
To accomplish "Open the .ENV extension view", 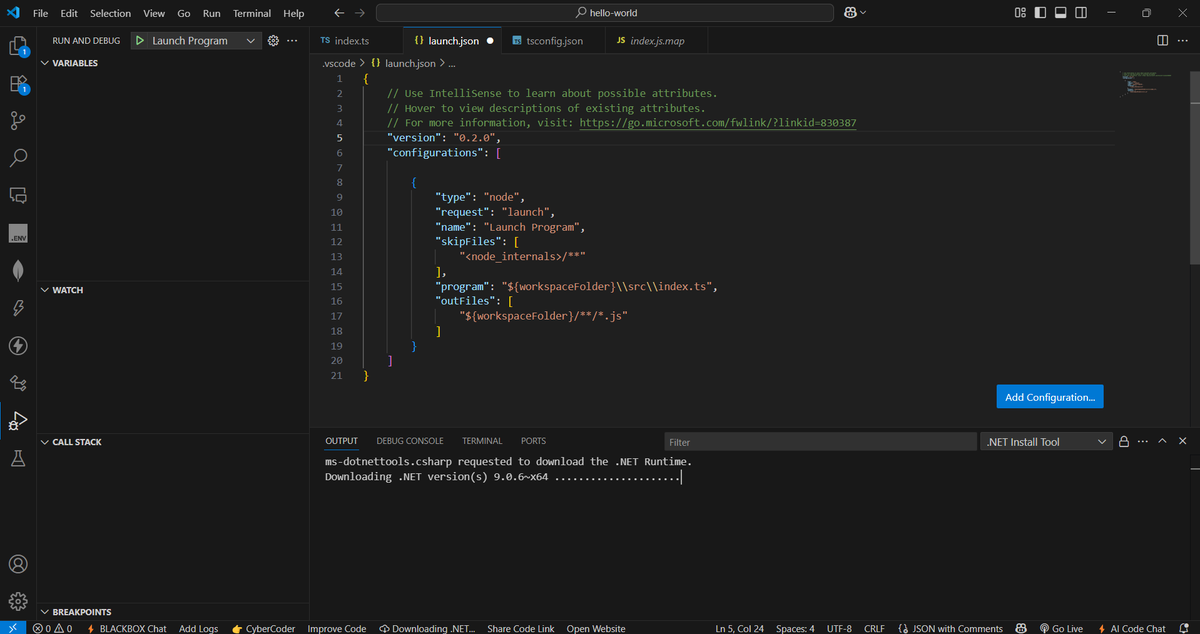I will coord(17,233).
